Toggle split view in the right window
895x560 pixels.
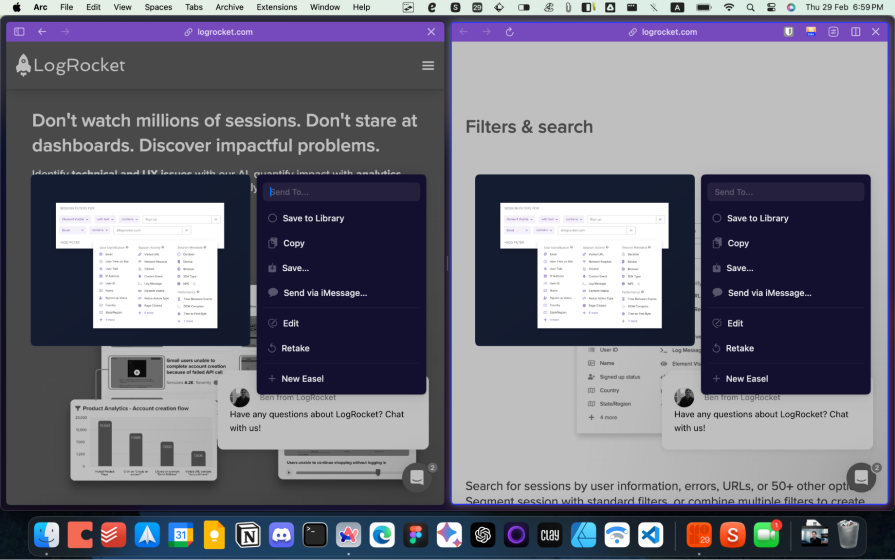[x=855, y=32]
